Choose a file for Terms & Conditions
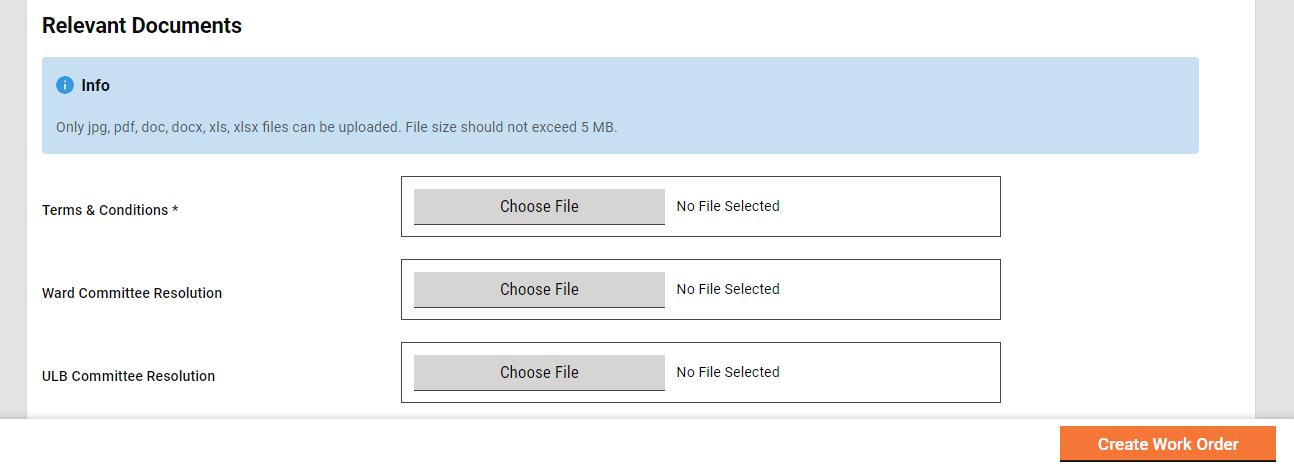Image resolution: width=1294 pixels, height=466 pixels. click(x=539, y=207)
